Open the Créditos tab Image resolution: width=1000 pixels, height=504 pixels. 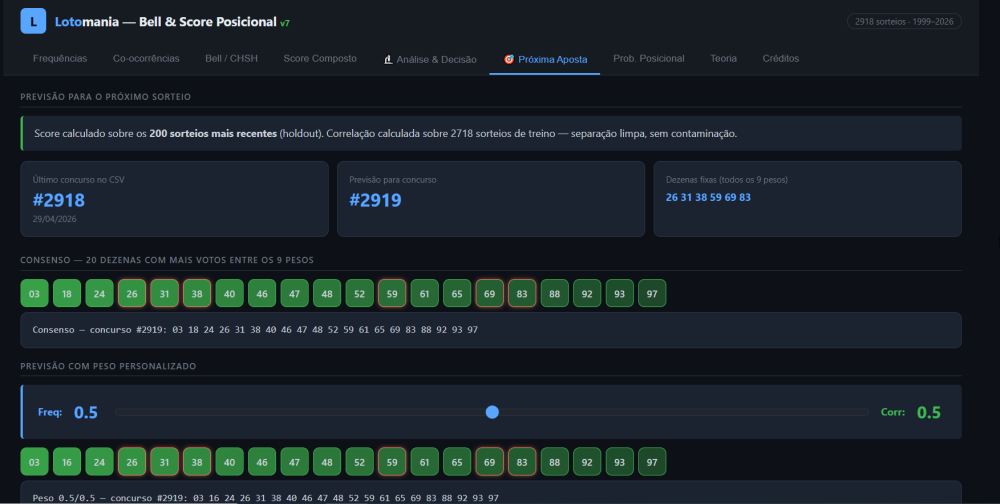click(x=781, y=59)
